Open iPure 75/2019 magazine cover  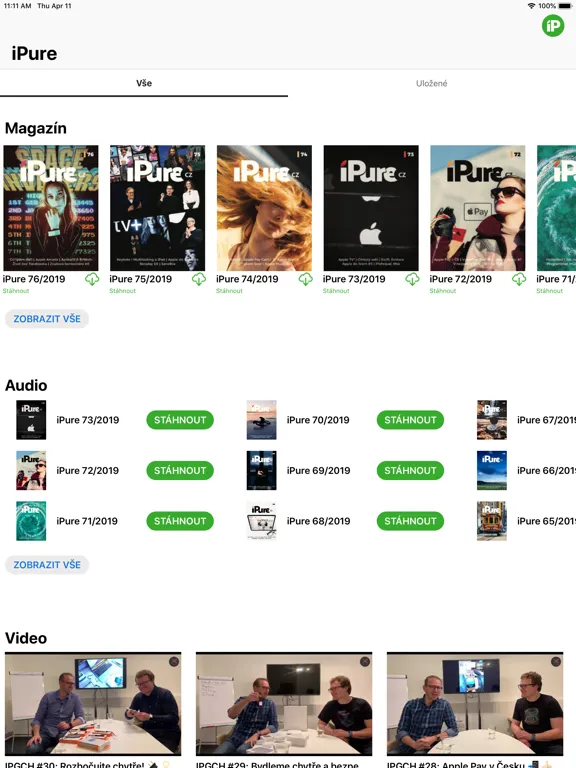pos(158,208)
